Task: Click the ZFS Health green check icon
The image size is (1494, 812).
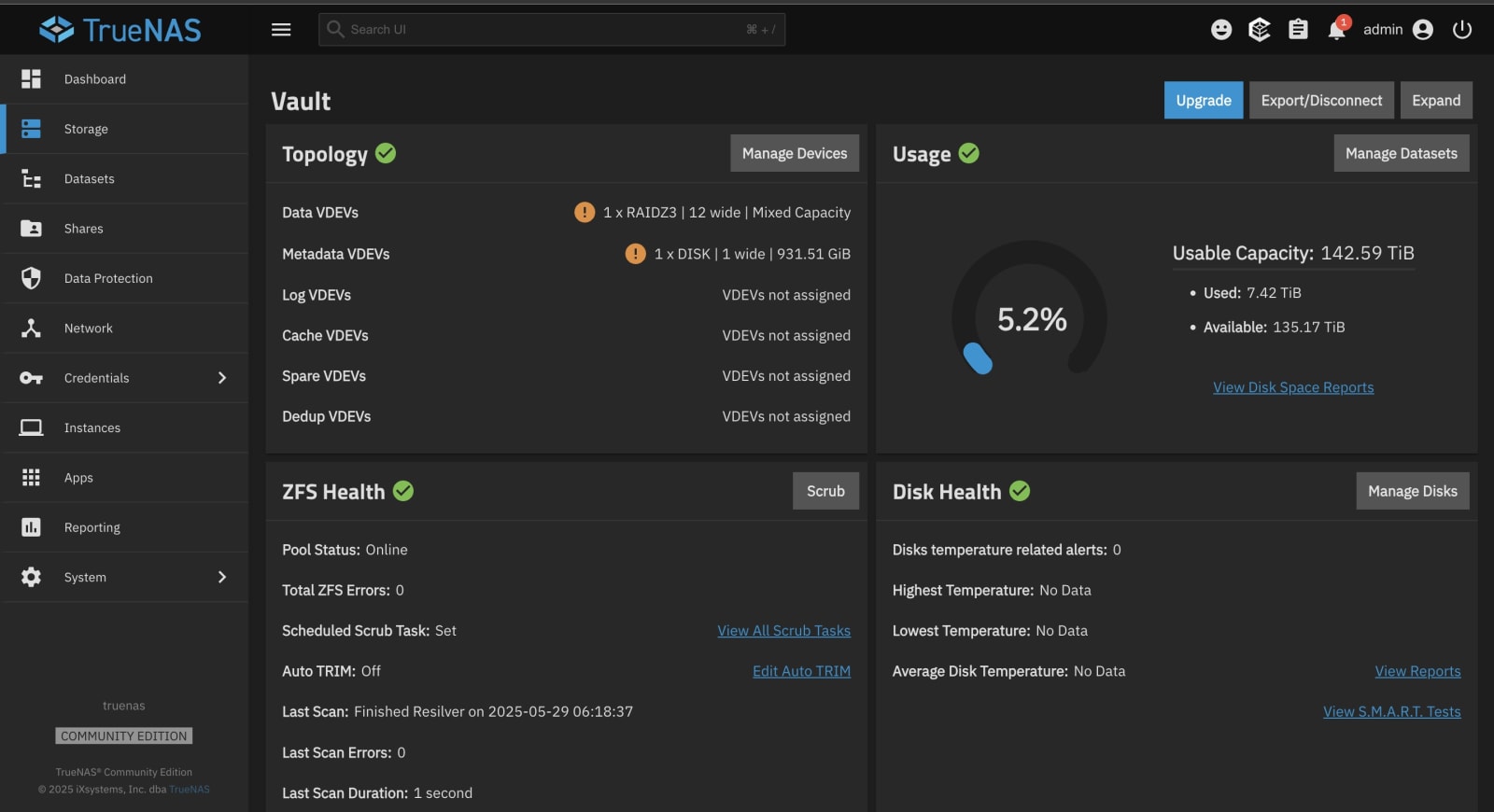Action: tap(403, 491)
